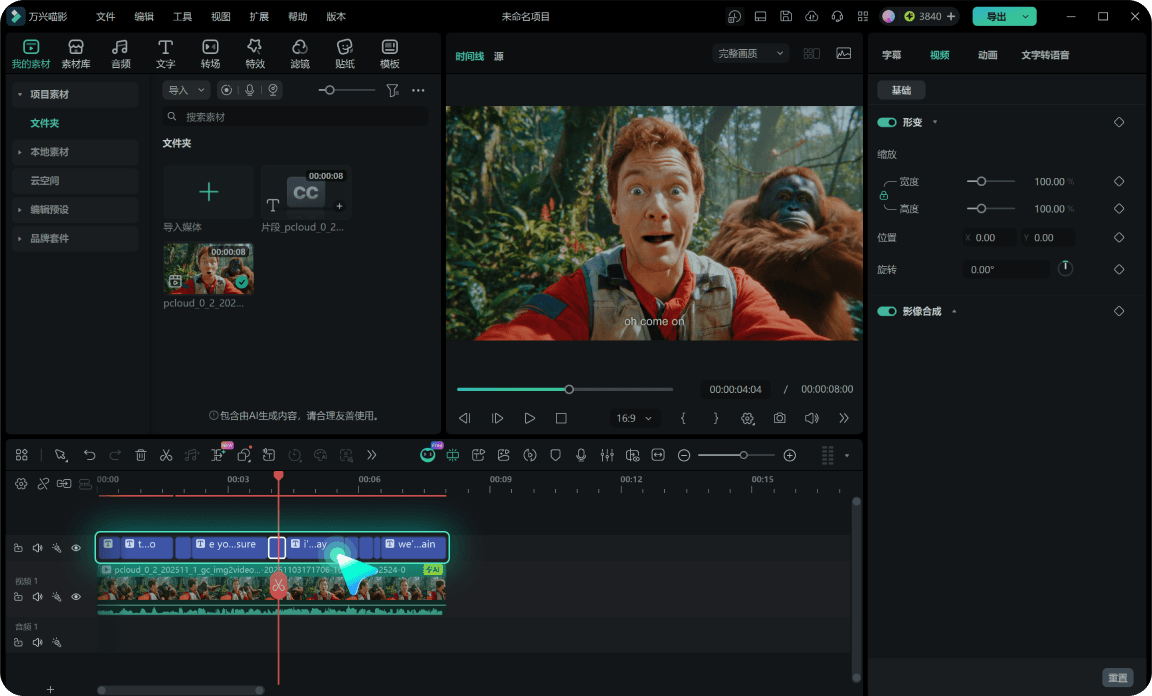Switch the preview to 源 source view

point(499,57)
